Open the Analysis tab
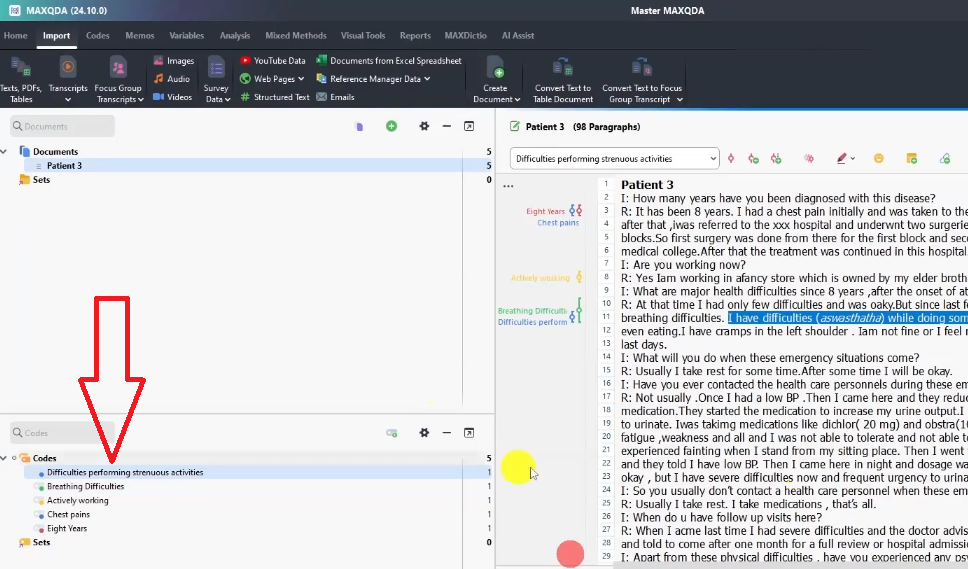This screenshot has width=968, height=569. tap(234, 36)
